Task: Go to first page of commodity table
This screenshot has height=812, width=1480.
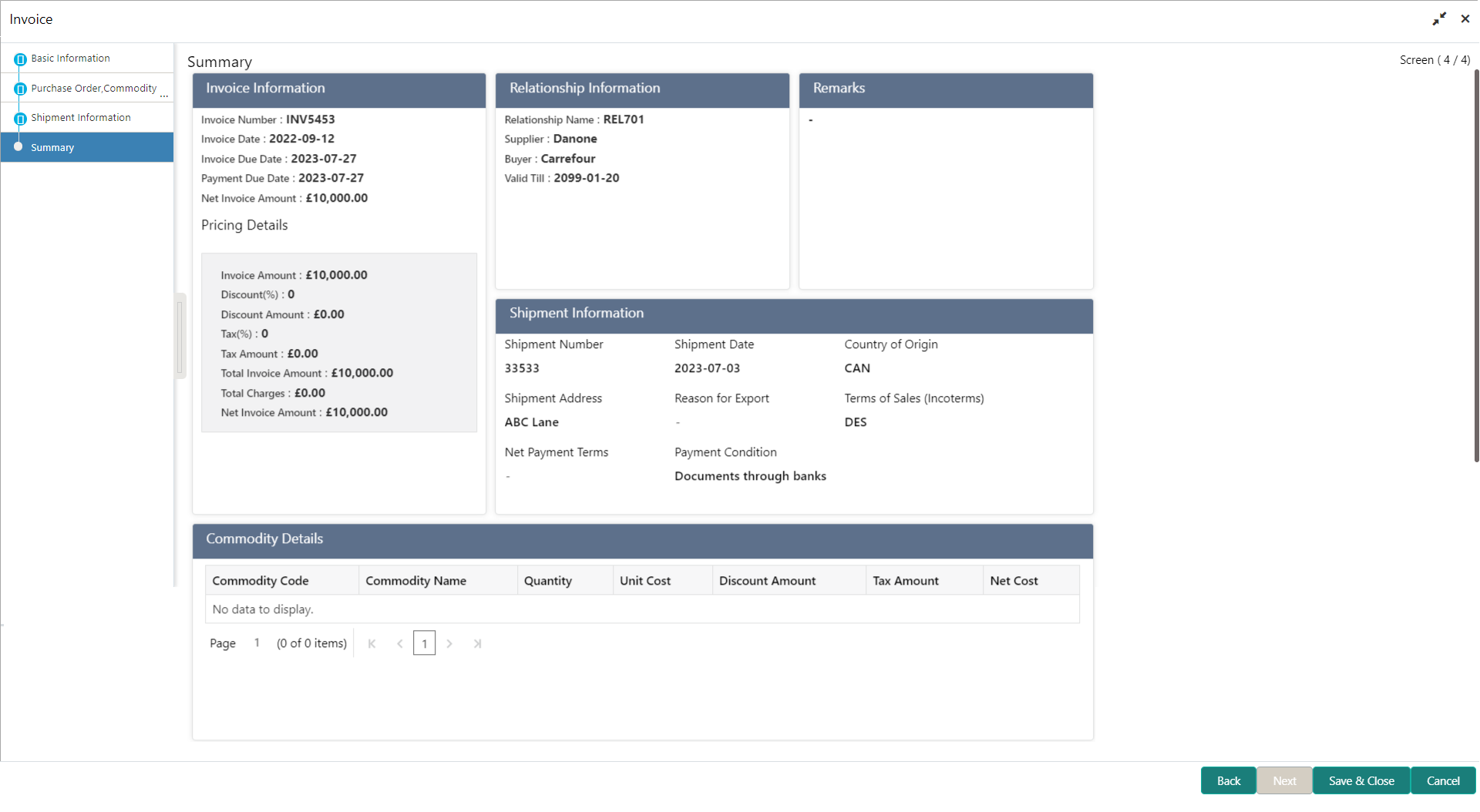Action: 372,644
